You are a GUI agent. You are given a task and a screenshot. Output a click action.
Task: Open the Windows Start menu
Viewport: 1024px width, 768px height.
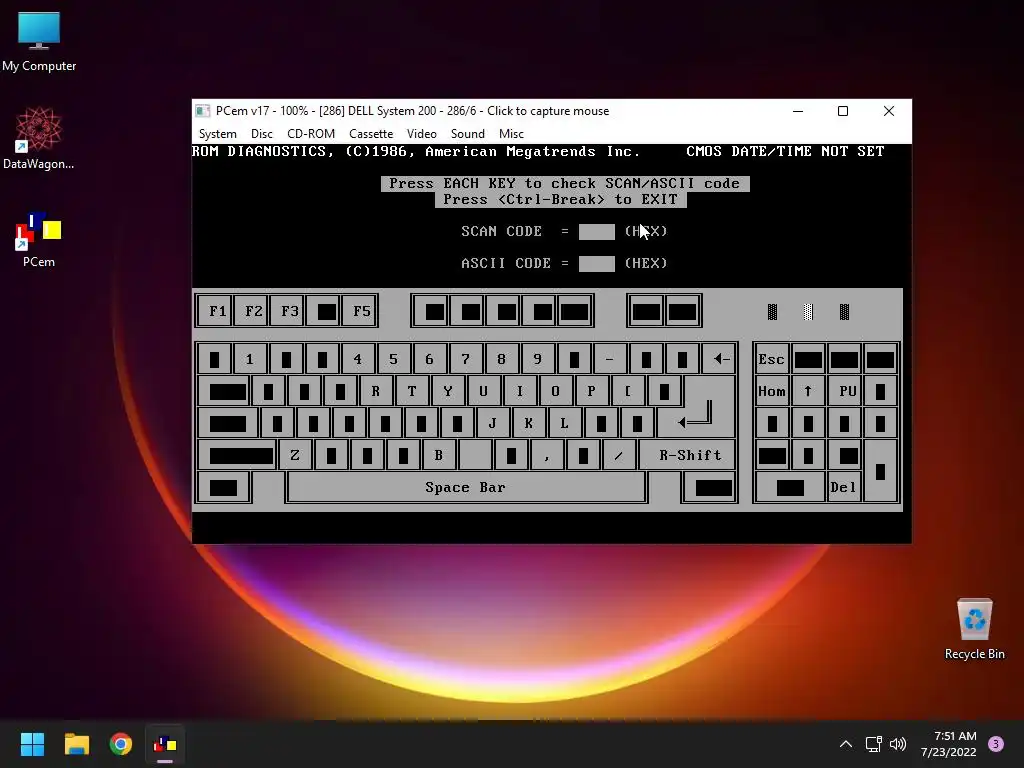(32, 744)
